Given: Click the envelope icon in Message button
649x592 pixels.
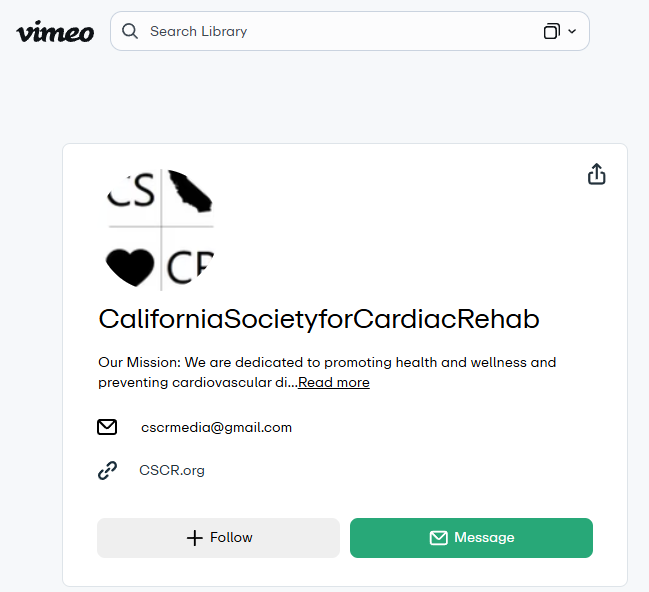Looking at the screenshot, I should [438, 538].
